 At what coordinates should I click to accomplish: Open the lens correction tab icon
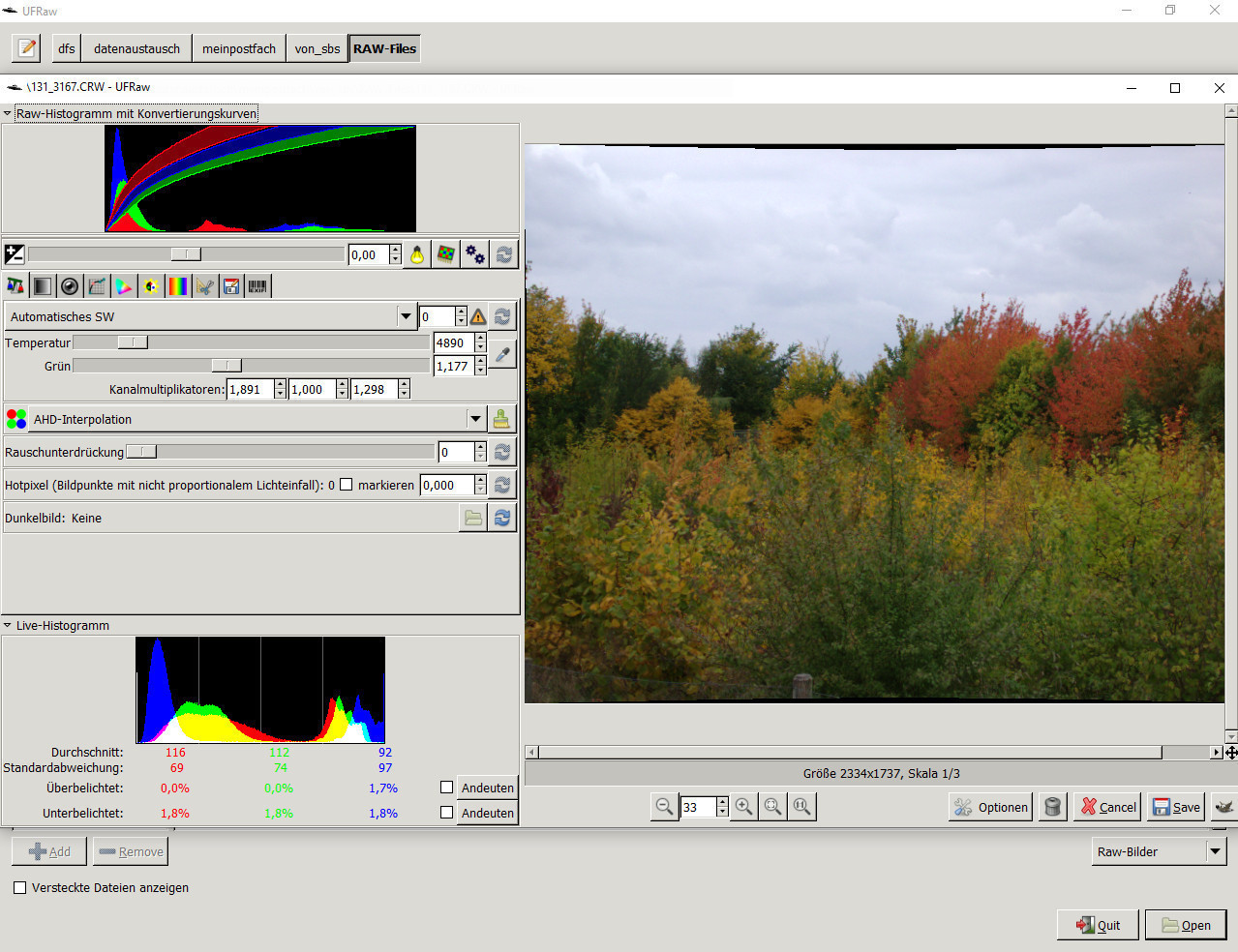[70, 286]
